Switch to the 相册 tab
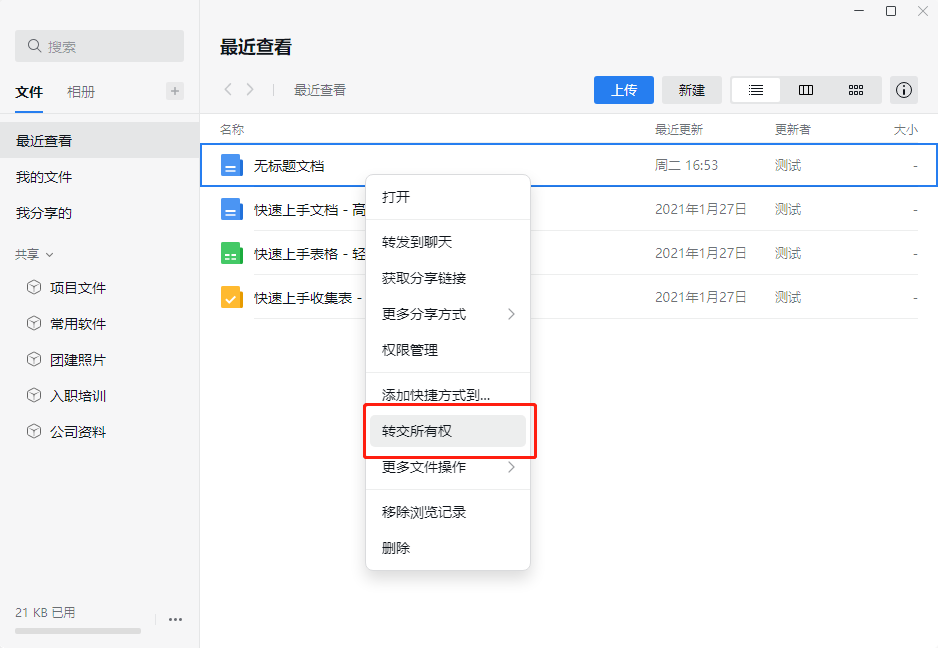 tap(81, 92)
